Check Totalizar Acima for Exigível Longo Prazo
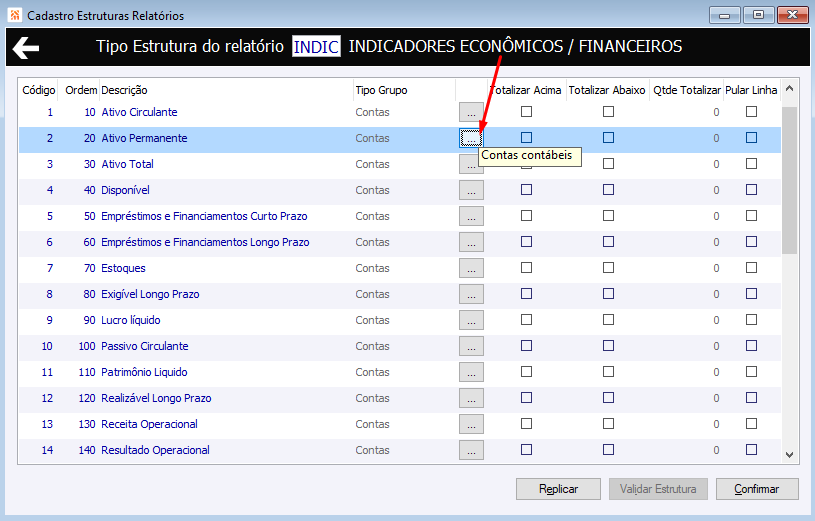The image size is (815, 521). point(527,294)
